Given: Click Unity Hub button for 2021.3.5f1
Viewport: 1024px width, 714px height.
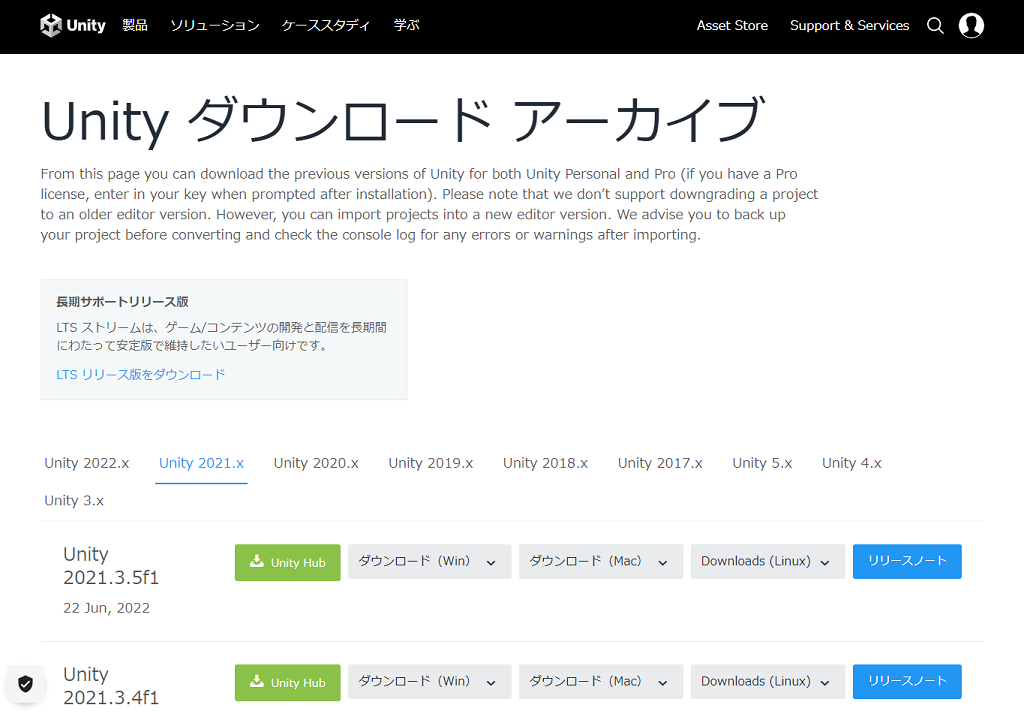Looking at the screenshot, I should coord(287,562).
